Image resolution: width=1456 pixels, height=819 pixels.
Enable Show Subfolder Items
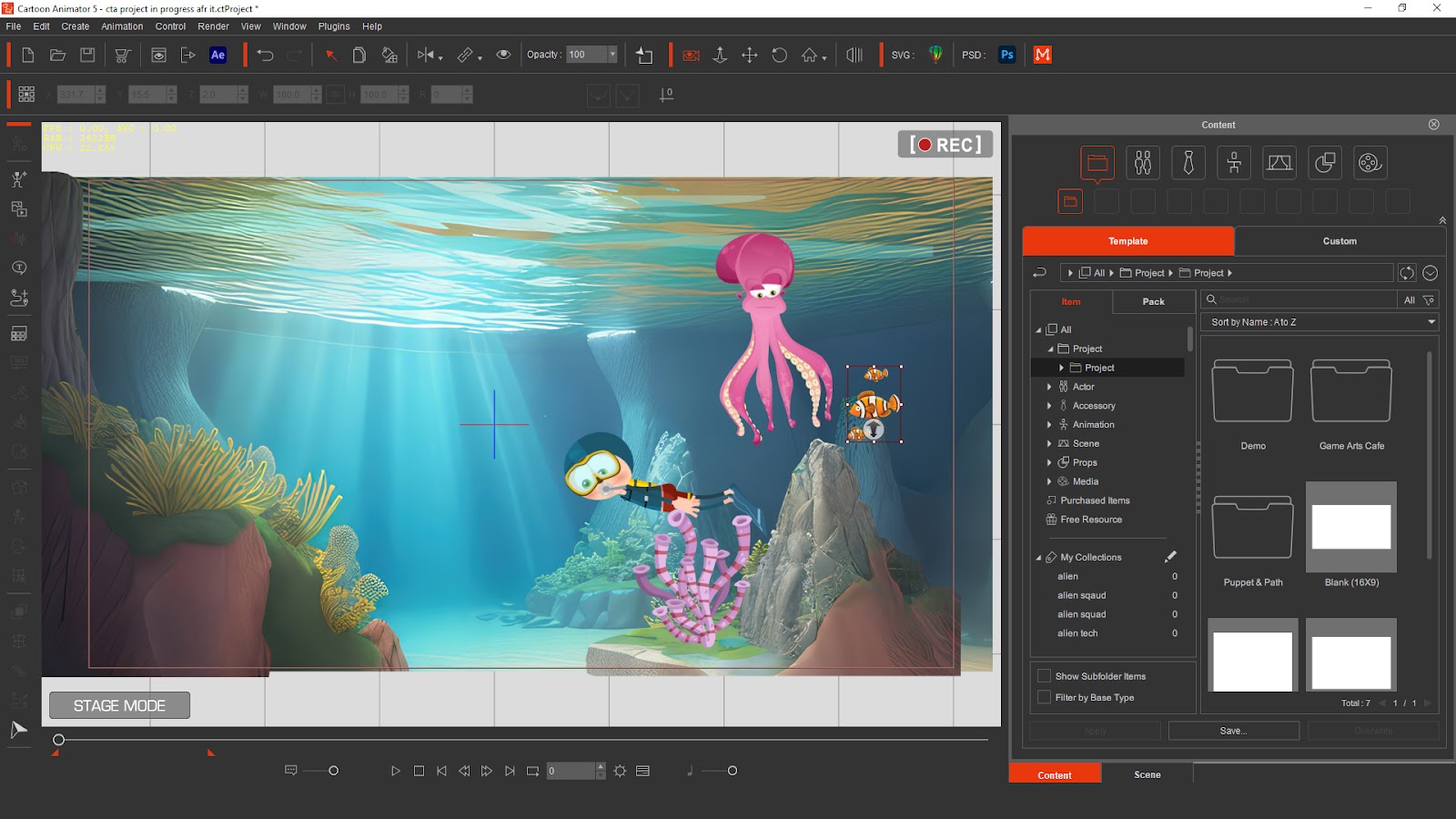(x=1045, y=675)
